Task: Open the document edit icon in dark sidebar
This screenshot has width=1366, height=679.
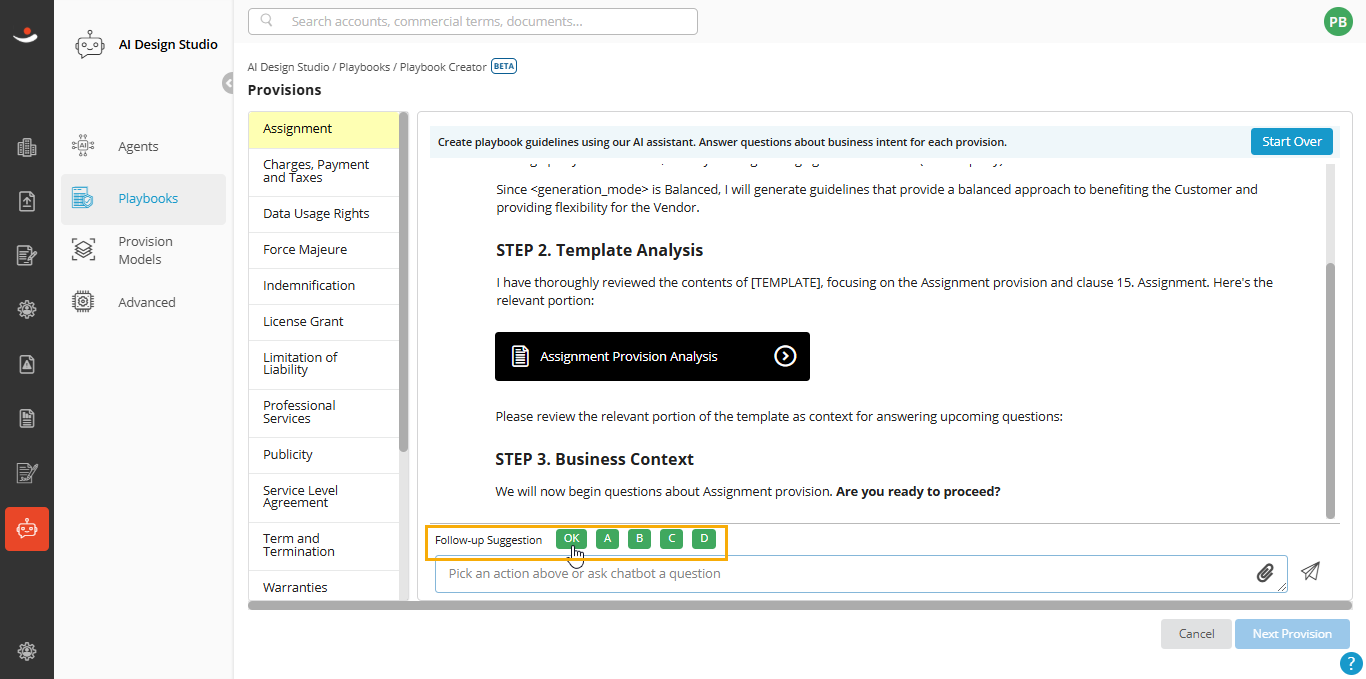Action: [27, 255]
